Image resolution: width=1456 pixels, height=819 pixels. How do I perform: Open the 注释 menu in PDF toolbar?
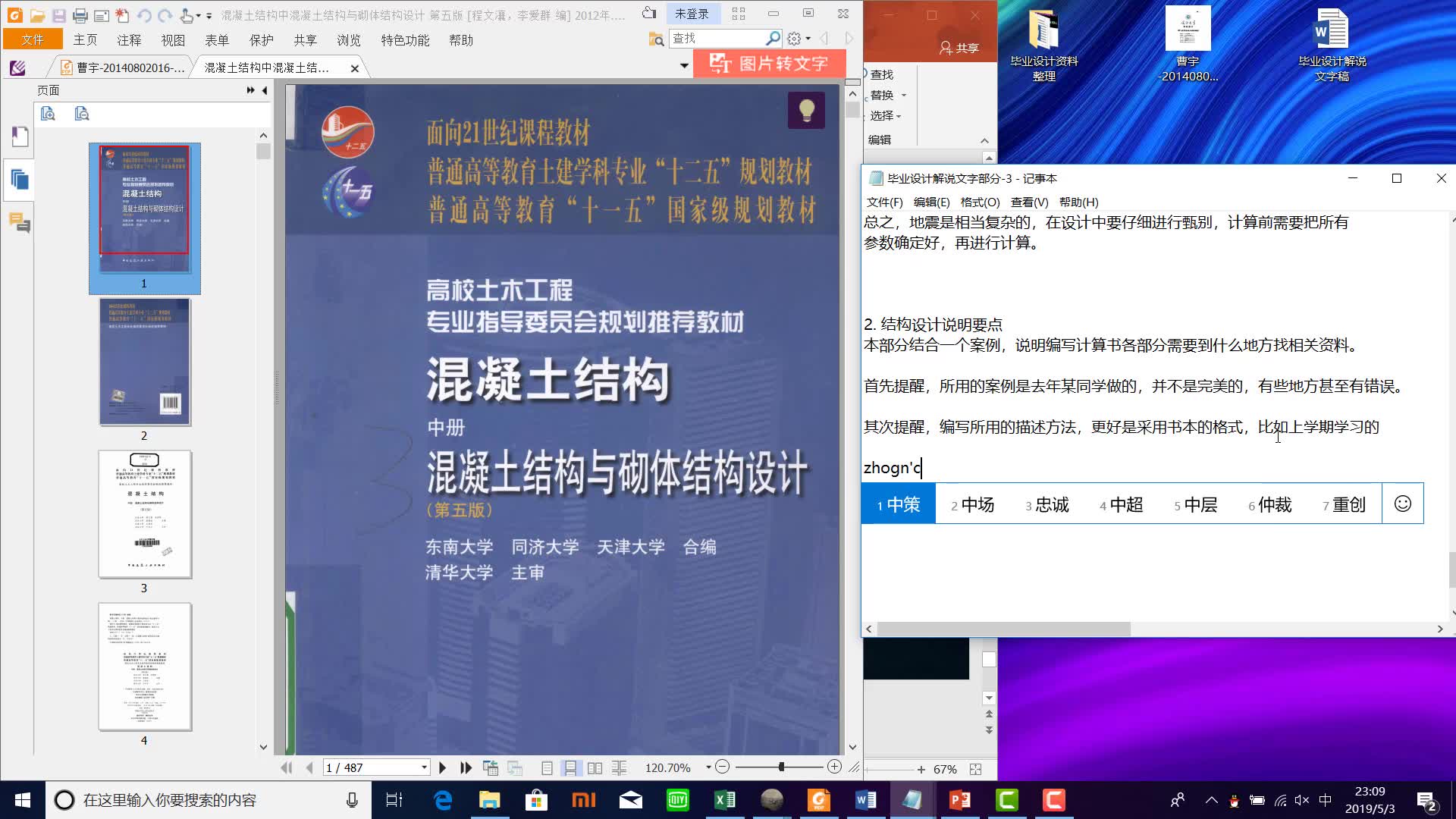point(129,40)
